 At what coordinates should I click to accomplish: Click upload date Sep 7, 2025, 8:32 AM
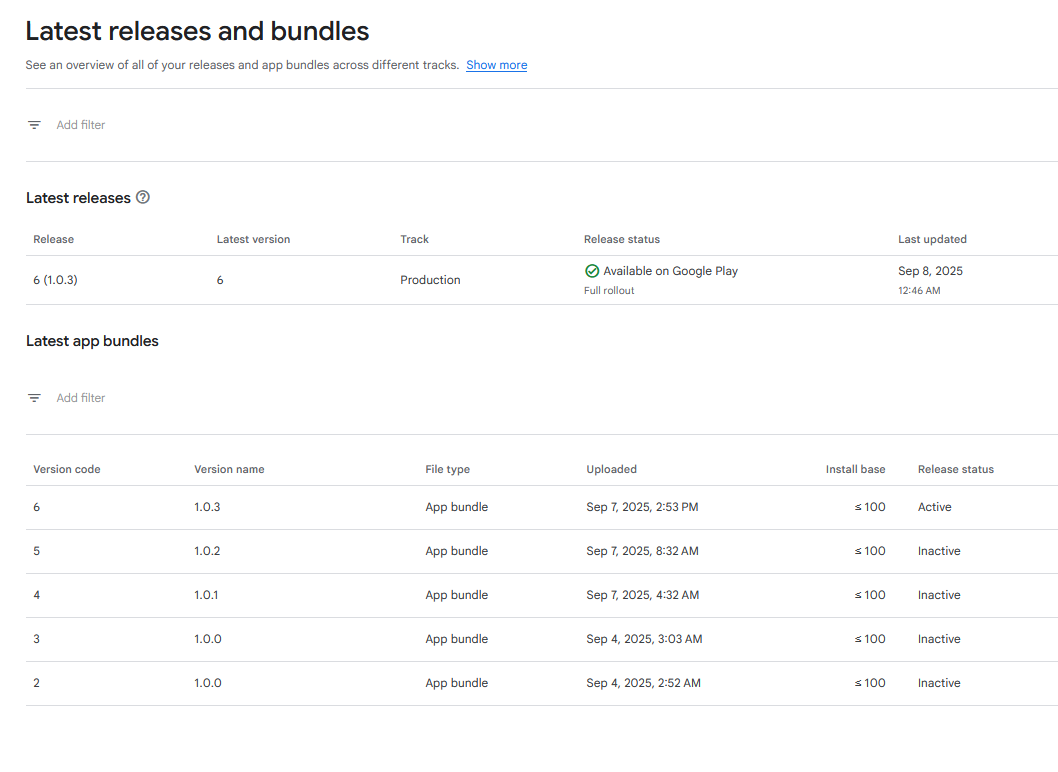(x=642, y=551)
